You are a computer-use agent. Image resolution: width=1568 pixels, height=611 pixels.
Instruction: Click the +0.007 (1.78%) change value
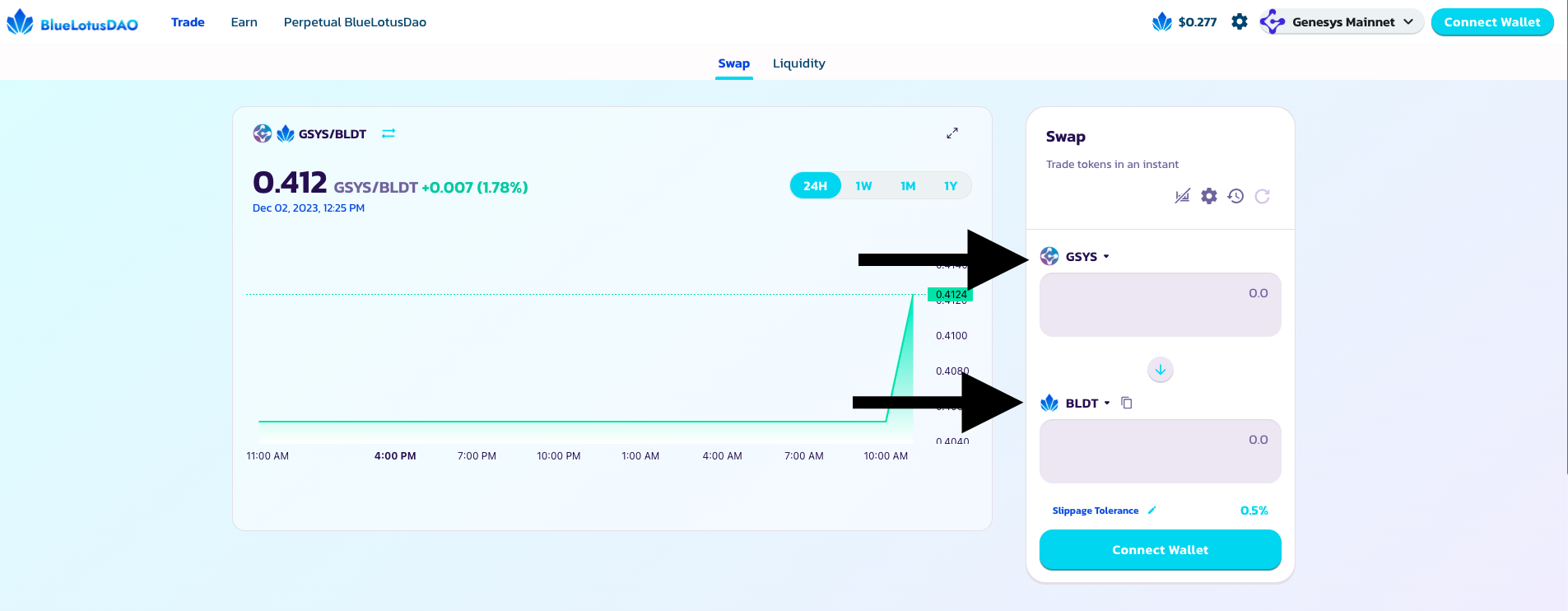475,188
